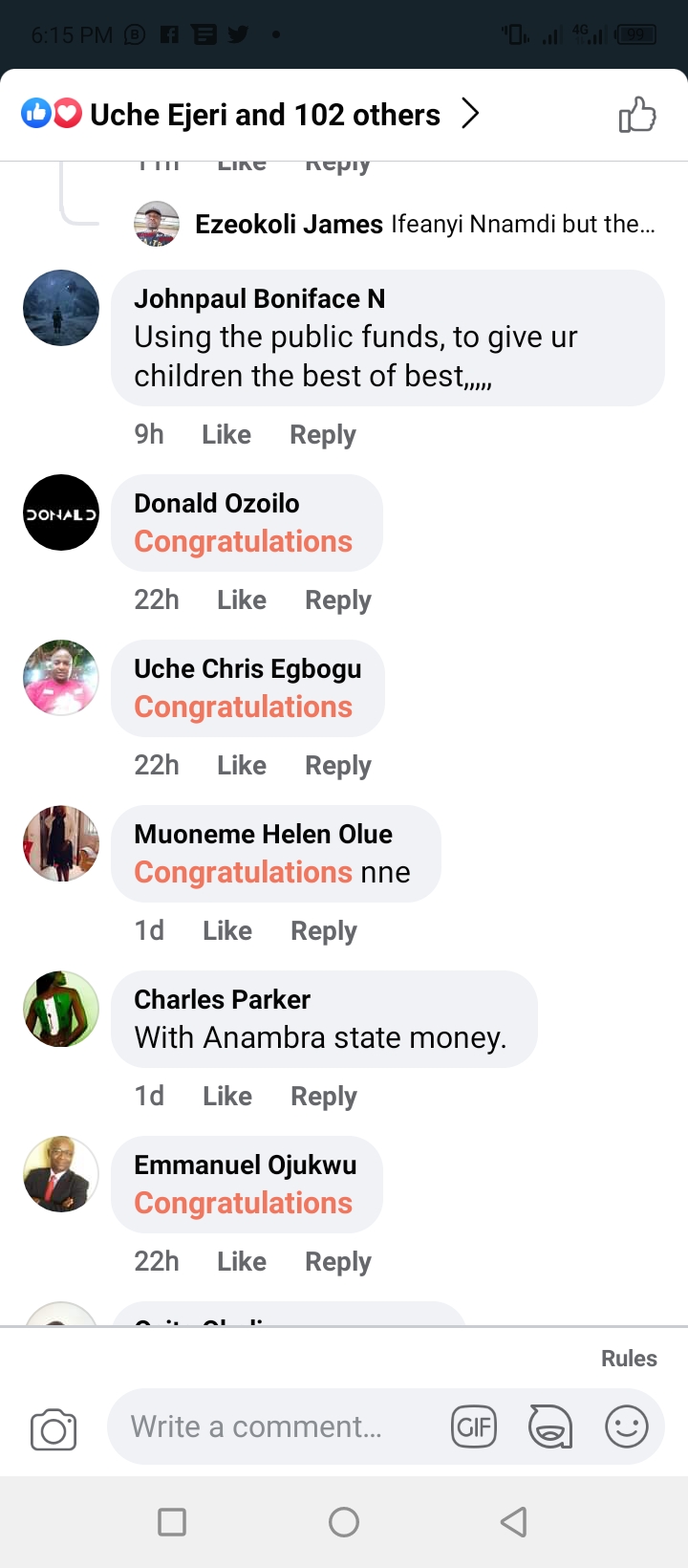Open the GIF picker icon
The width and height of the screenshot is (688, 1568).
pyautogui.click(x=474, y=1427)
